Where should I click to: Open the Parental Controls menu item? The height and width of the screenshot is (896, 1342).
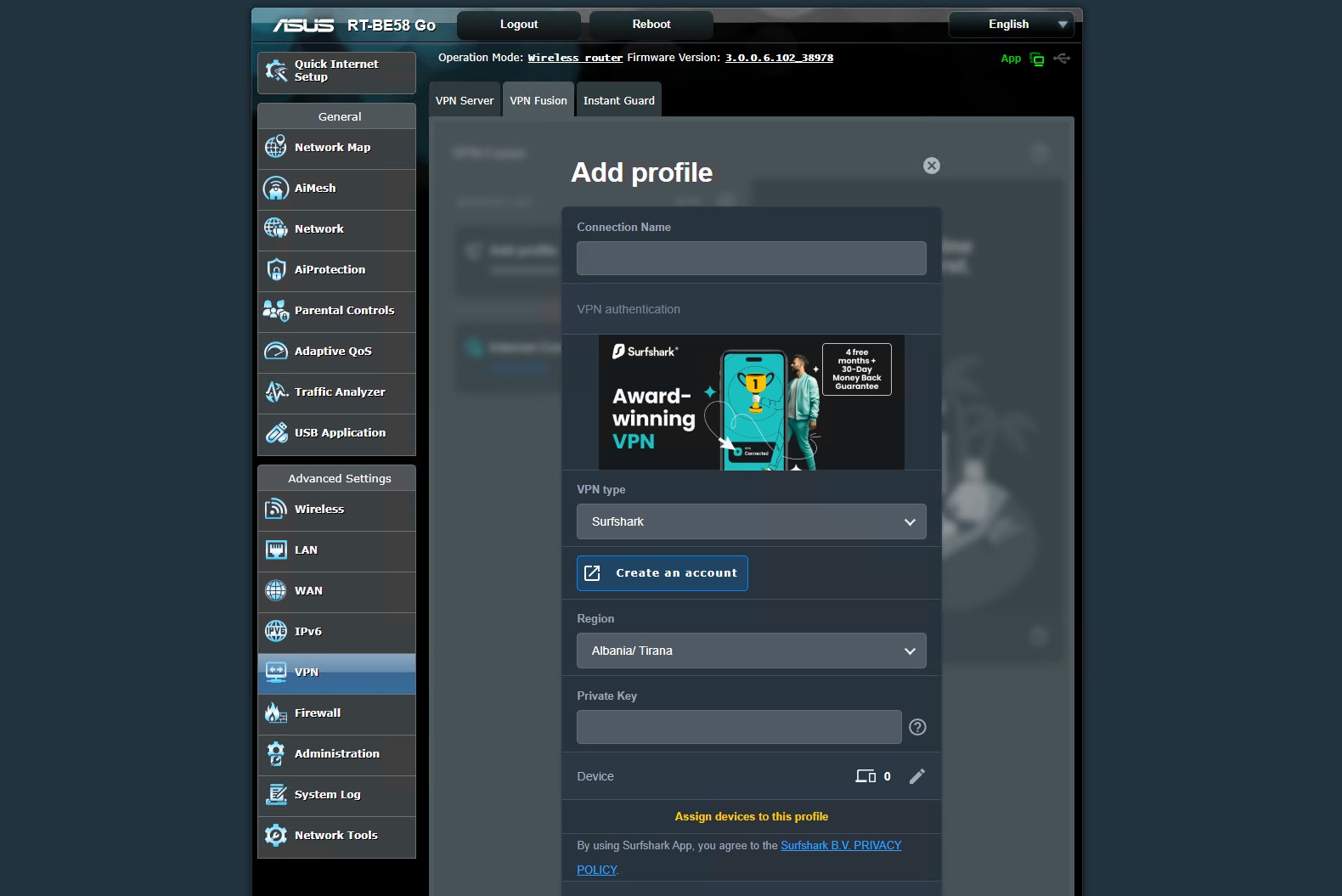click(337, 311)
